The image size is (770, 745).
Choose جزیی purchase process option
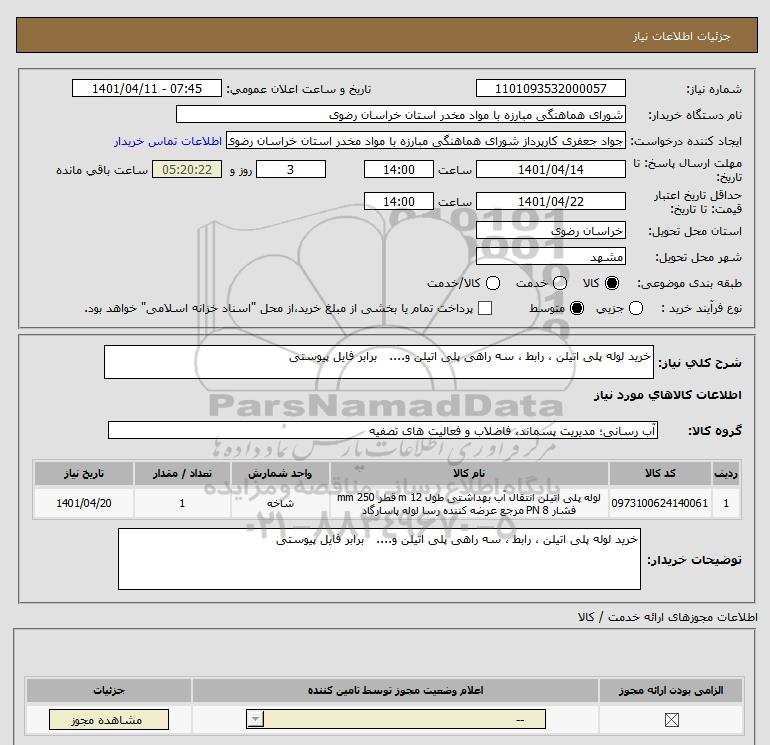pos(636,308)
